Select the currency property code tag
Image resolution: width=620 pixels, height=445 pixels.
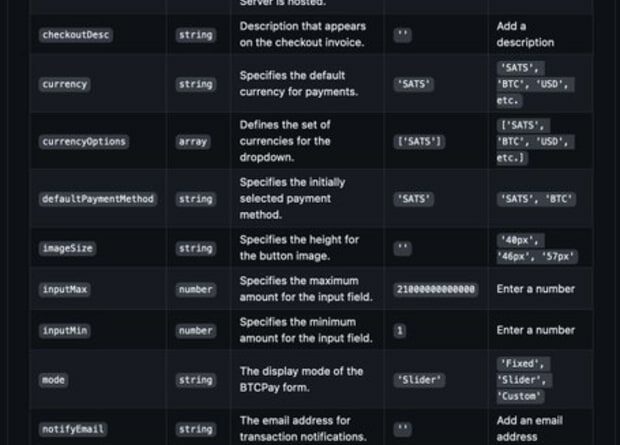[x=64, y=84]
